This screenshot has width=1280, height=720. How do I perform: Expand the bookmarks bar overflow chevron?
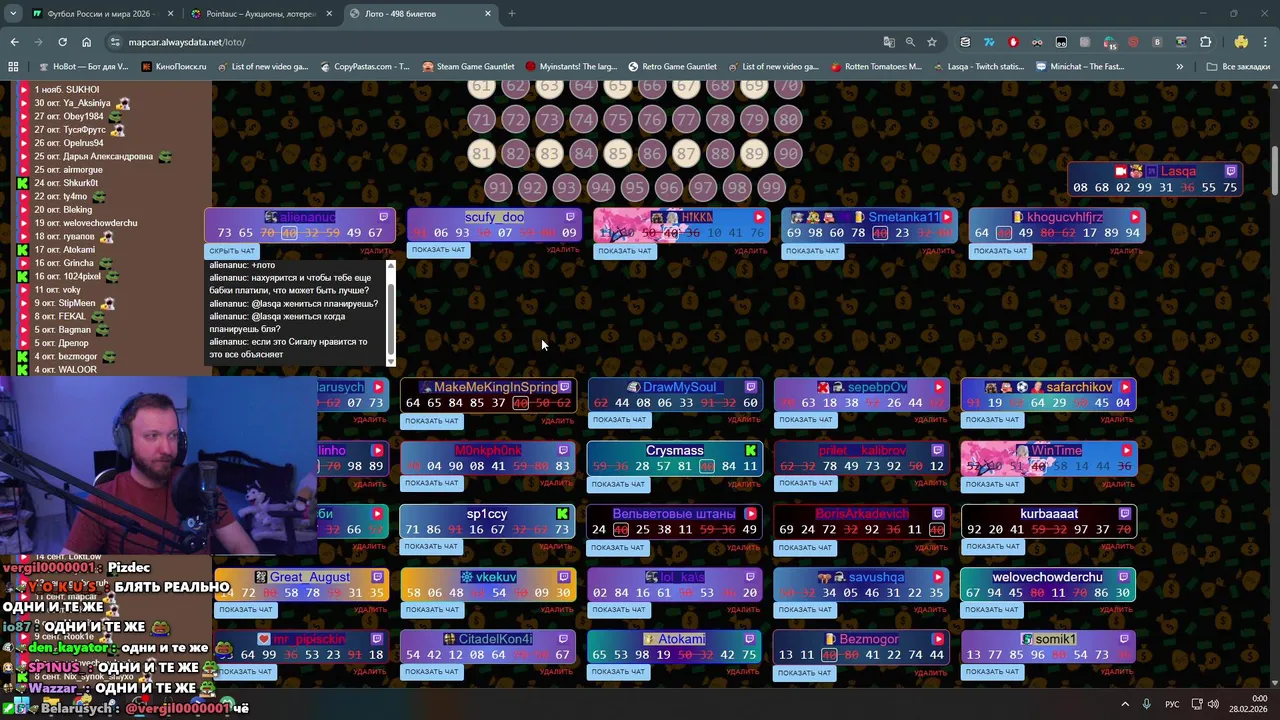coord(1179,67)
